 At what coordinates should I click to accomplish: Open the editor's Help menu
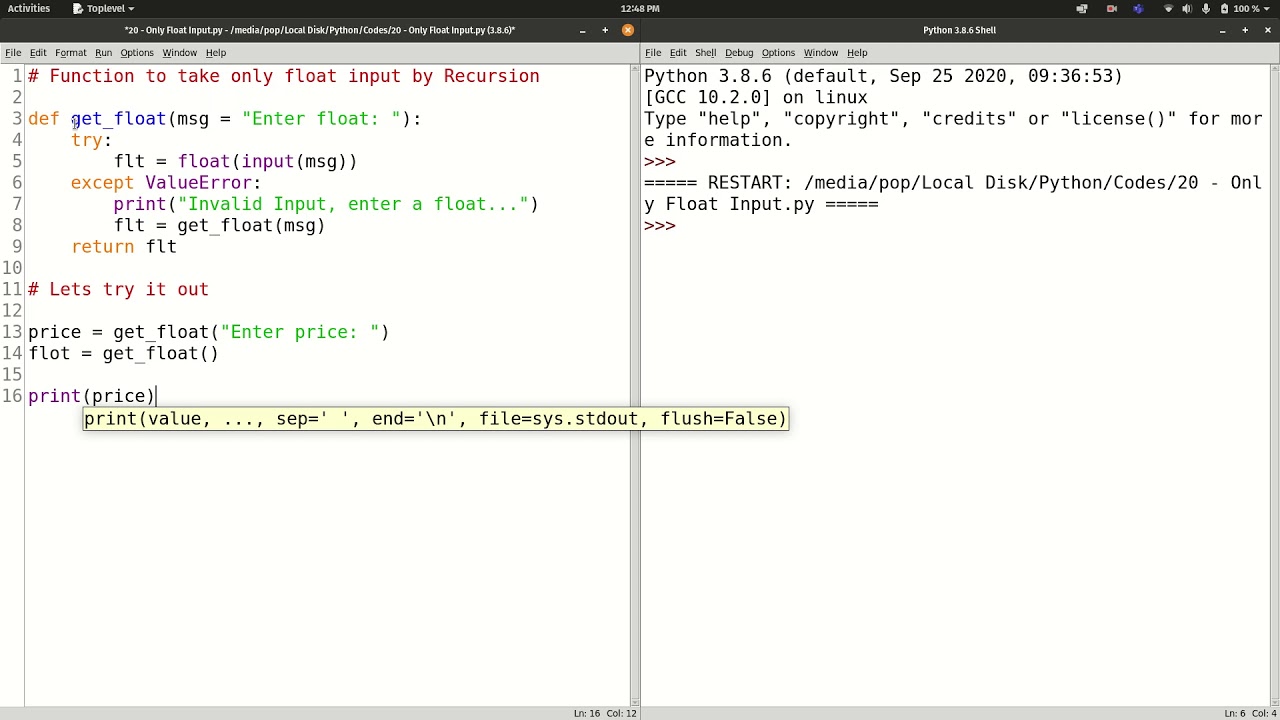(216, 52)
